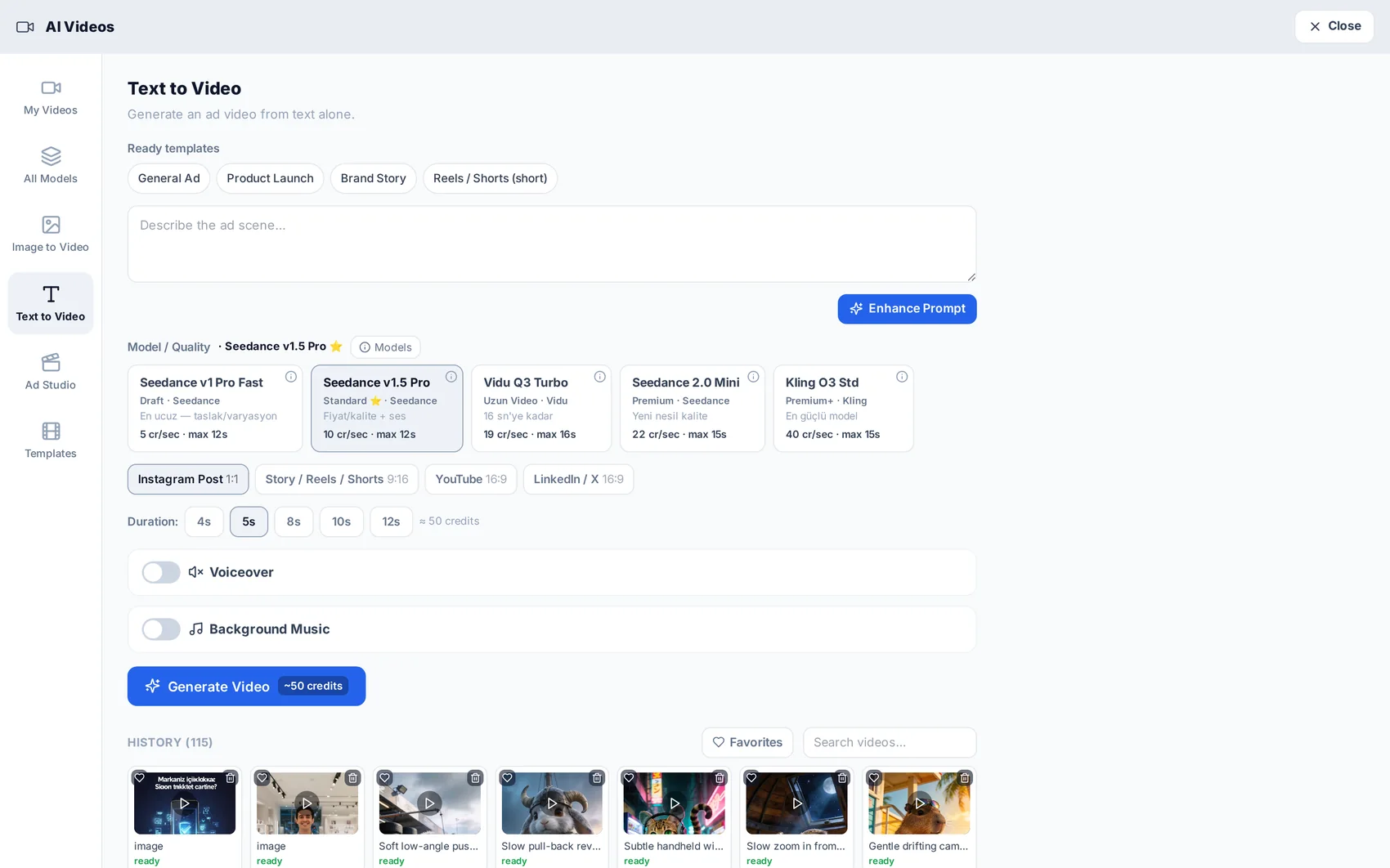Select Instagram Post 1:1 aspect ratio
The height and width of the screenshot is (868, 1390).
[188, 479]
